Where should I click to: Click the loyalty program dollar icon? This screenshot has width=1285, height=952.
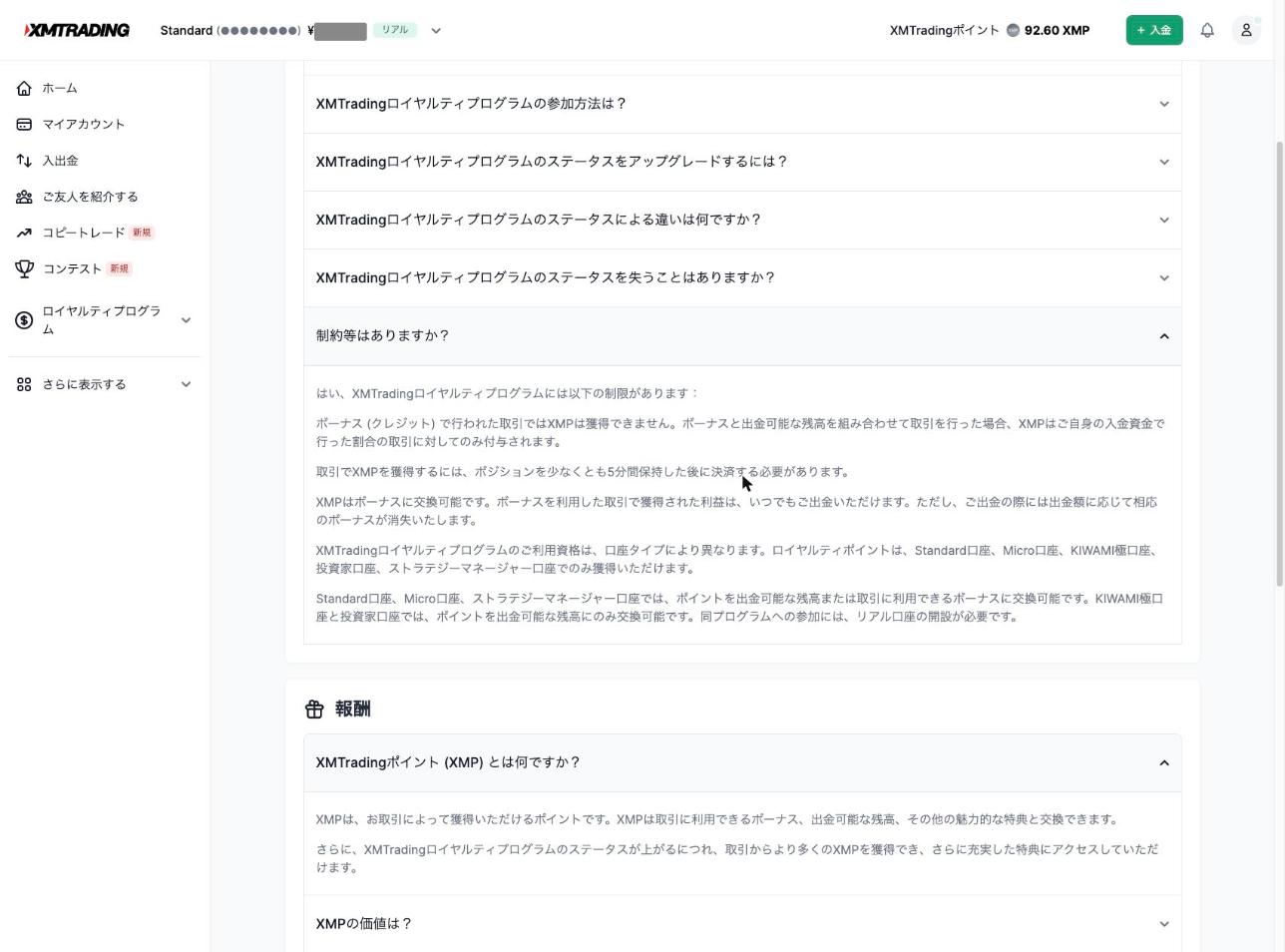[x=24, y=320]
